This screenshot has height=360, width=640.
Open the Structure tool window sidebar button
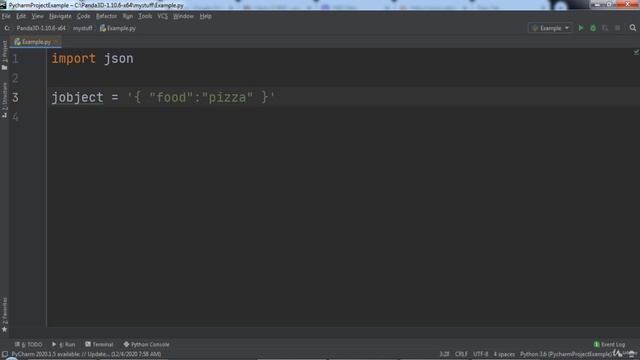[x=4, y=100]
